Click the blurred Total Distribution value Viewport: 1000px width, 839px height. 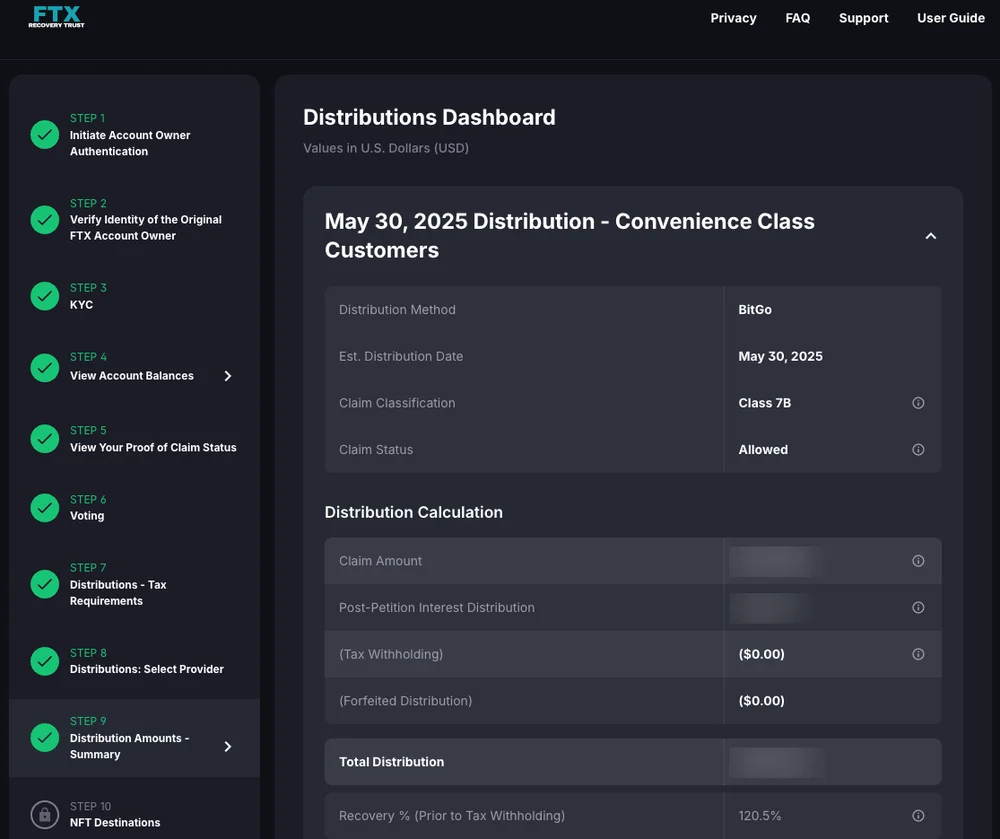[x=777, y=762]
